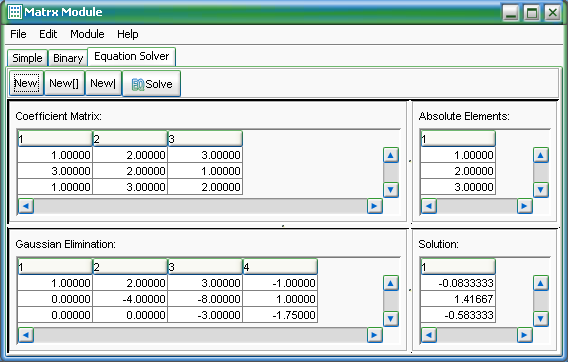
Task: Click Gaussian Elimination cell -3.00000
Action: (205, 315)
